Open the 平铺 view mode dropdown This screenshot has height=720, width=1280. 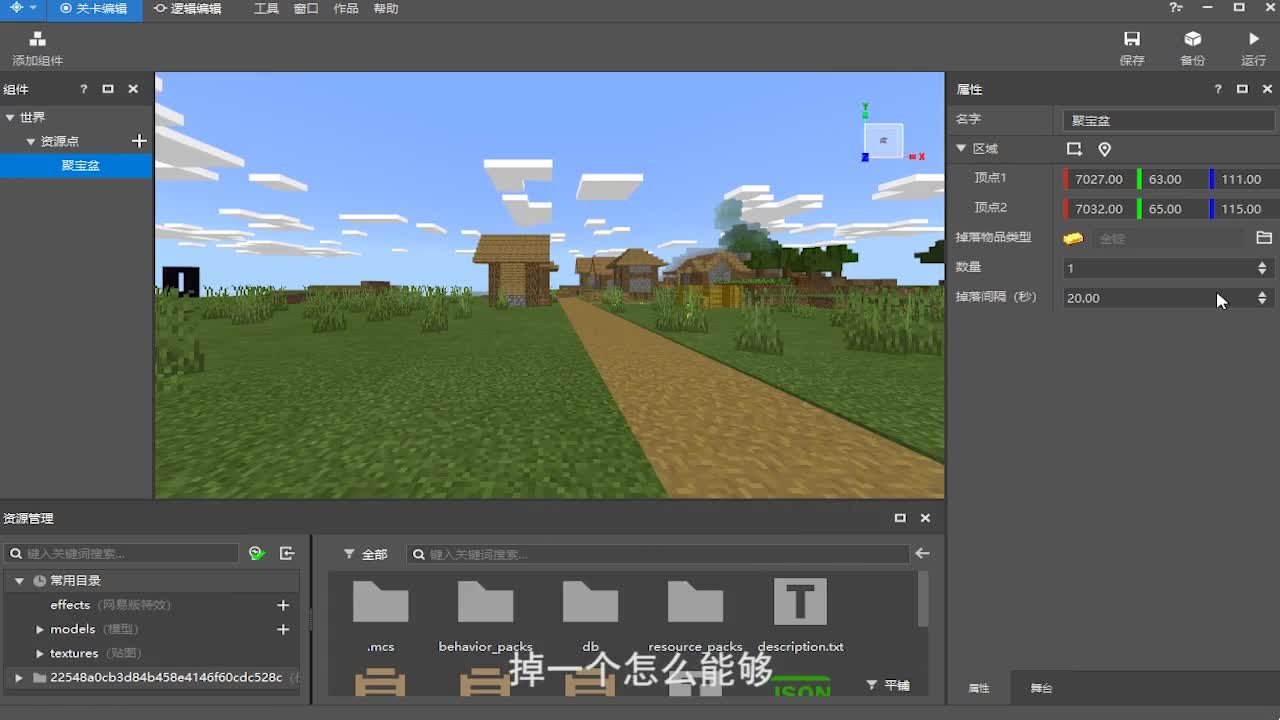[x=888, y=685]
